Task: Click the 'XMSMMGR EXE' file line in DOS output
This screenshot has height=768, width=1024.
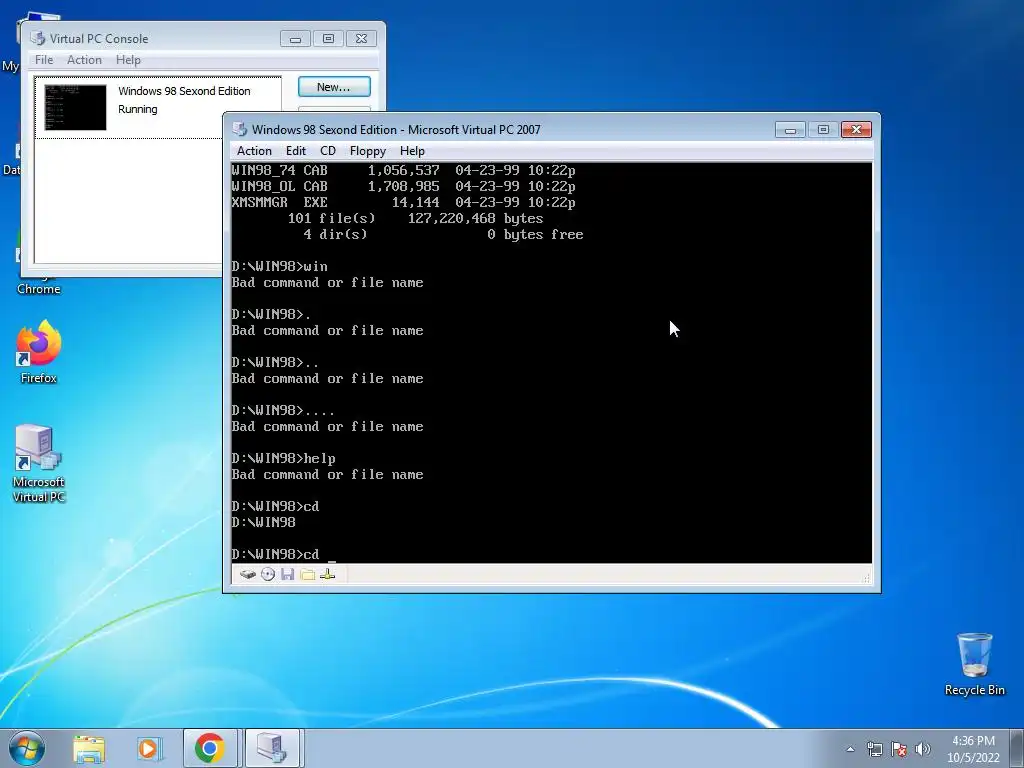Action: pyautogui.click(x=404, y=202)
